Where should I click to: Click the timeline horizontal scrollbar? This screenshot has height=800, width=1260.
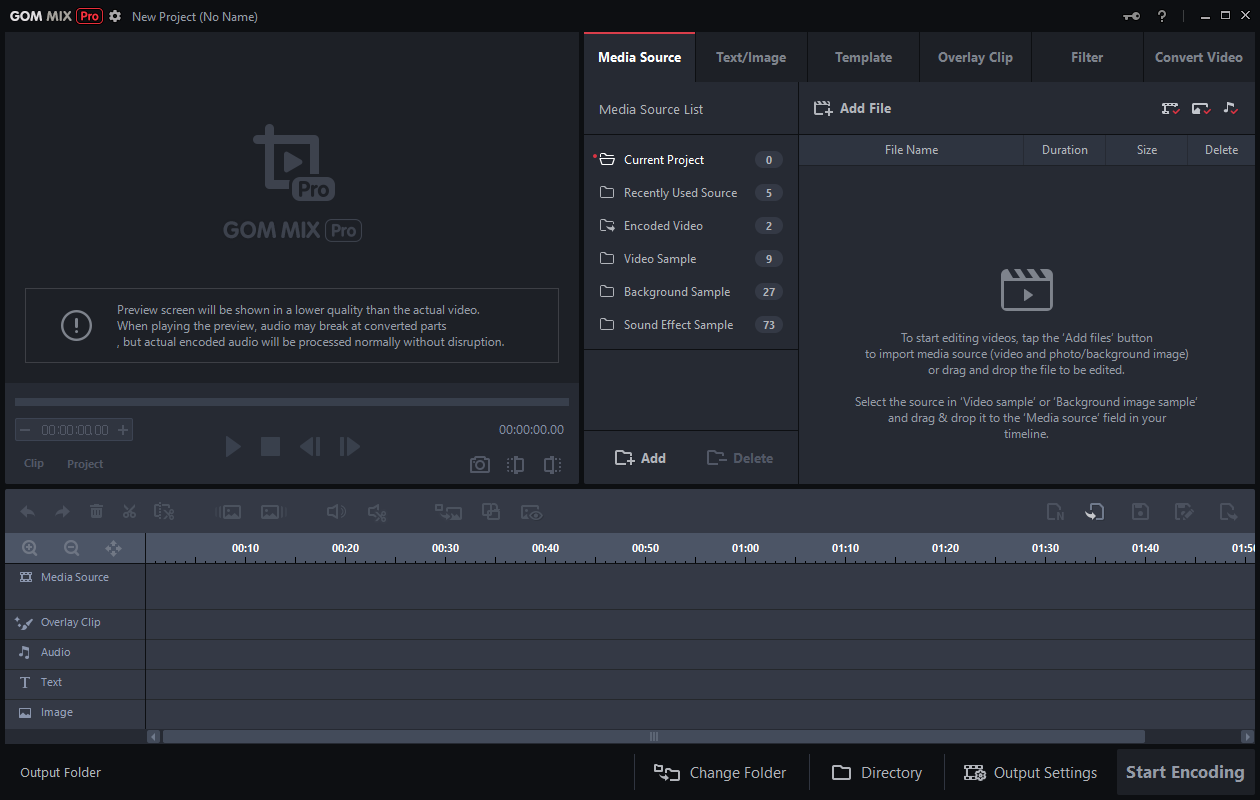[654, 736]
